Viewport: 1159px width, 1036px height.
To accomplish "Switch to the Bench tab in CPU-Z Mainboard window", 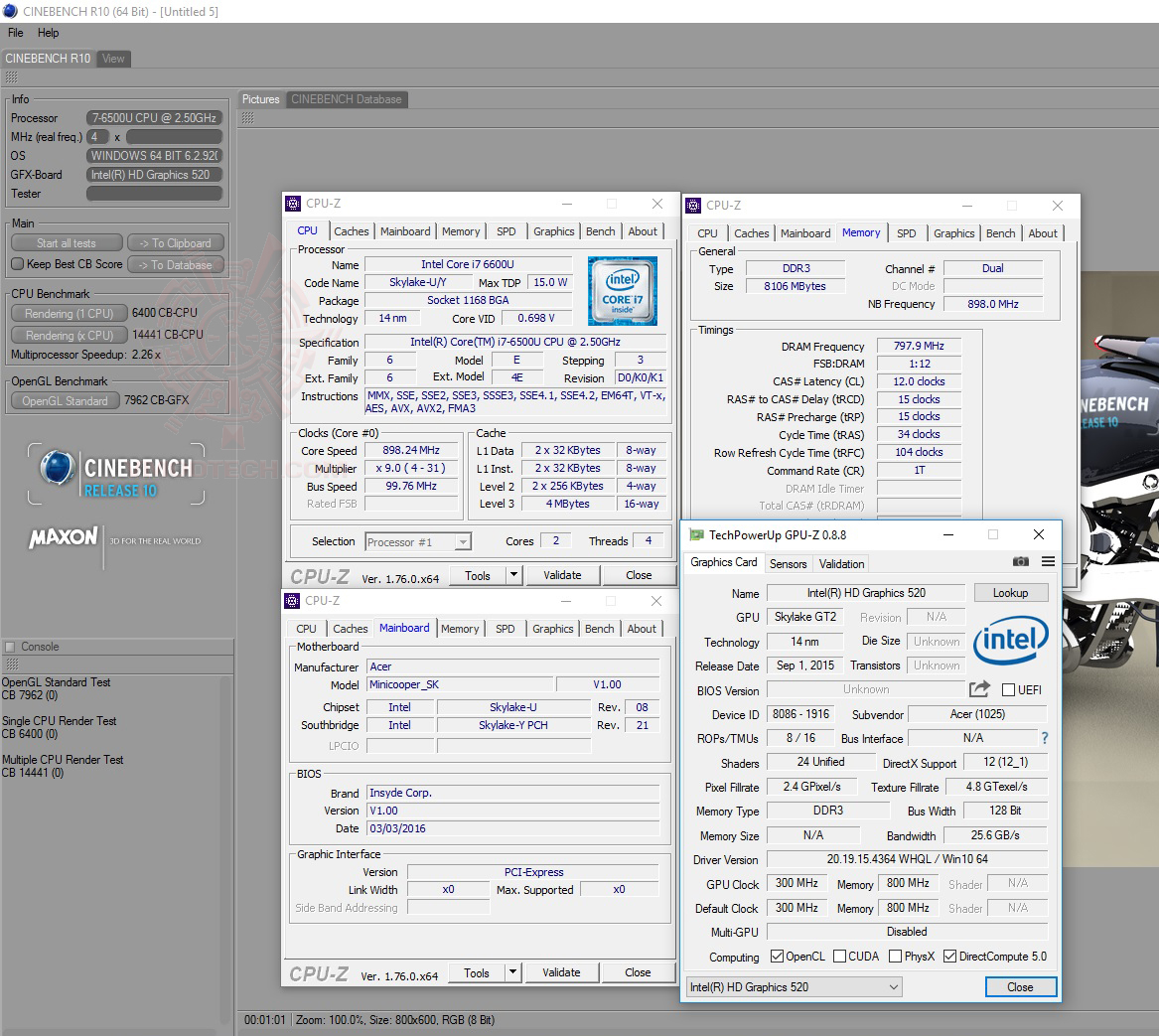I will [x=600, y=629].
